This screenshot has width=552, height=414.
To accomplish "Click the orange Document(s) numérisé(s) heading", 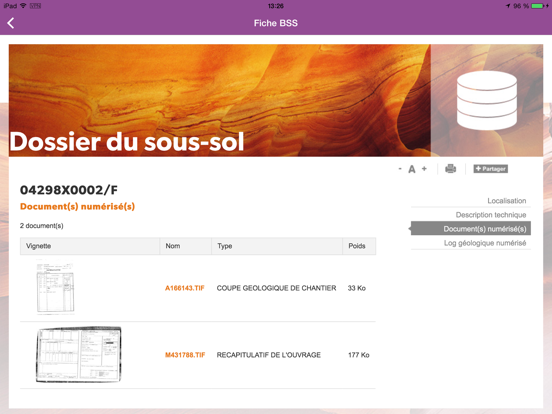I will click(77, 206).
